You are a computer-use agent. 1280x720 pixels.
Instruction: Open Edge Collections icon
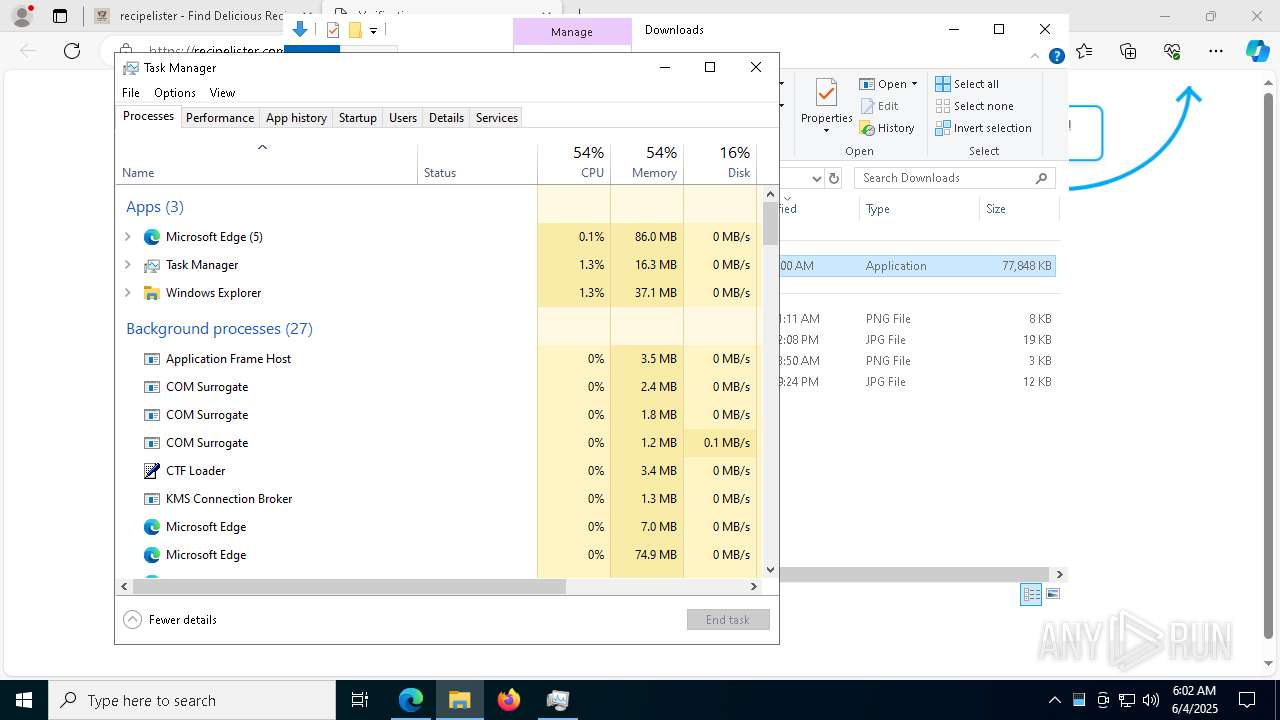point(1128,51)
